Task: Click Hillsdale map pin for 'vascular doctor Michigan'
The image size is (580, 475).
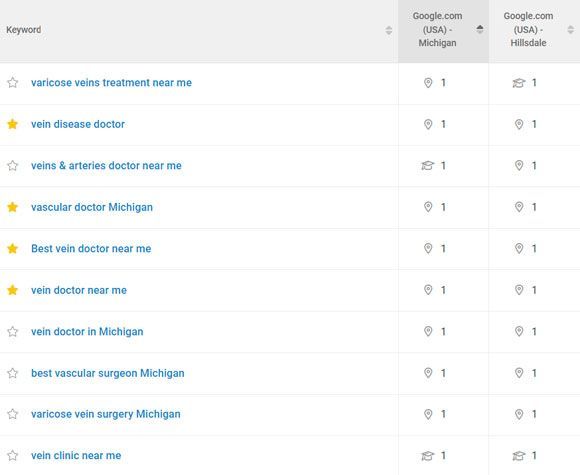Action: pos(519,207)
